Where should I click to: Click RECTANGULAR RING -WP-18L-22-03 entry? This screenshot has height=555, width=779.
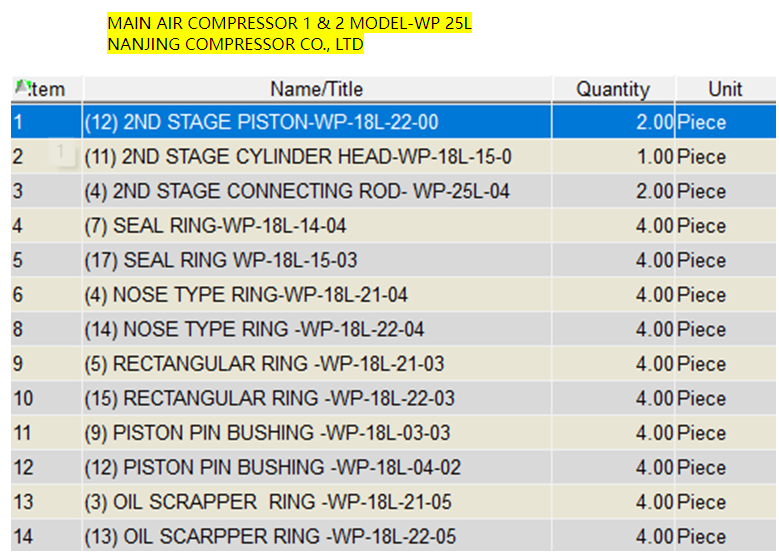pos(269,398)
